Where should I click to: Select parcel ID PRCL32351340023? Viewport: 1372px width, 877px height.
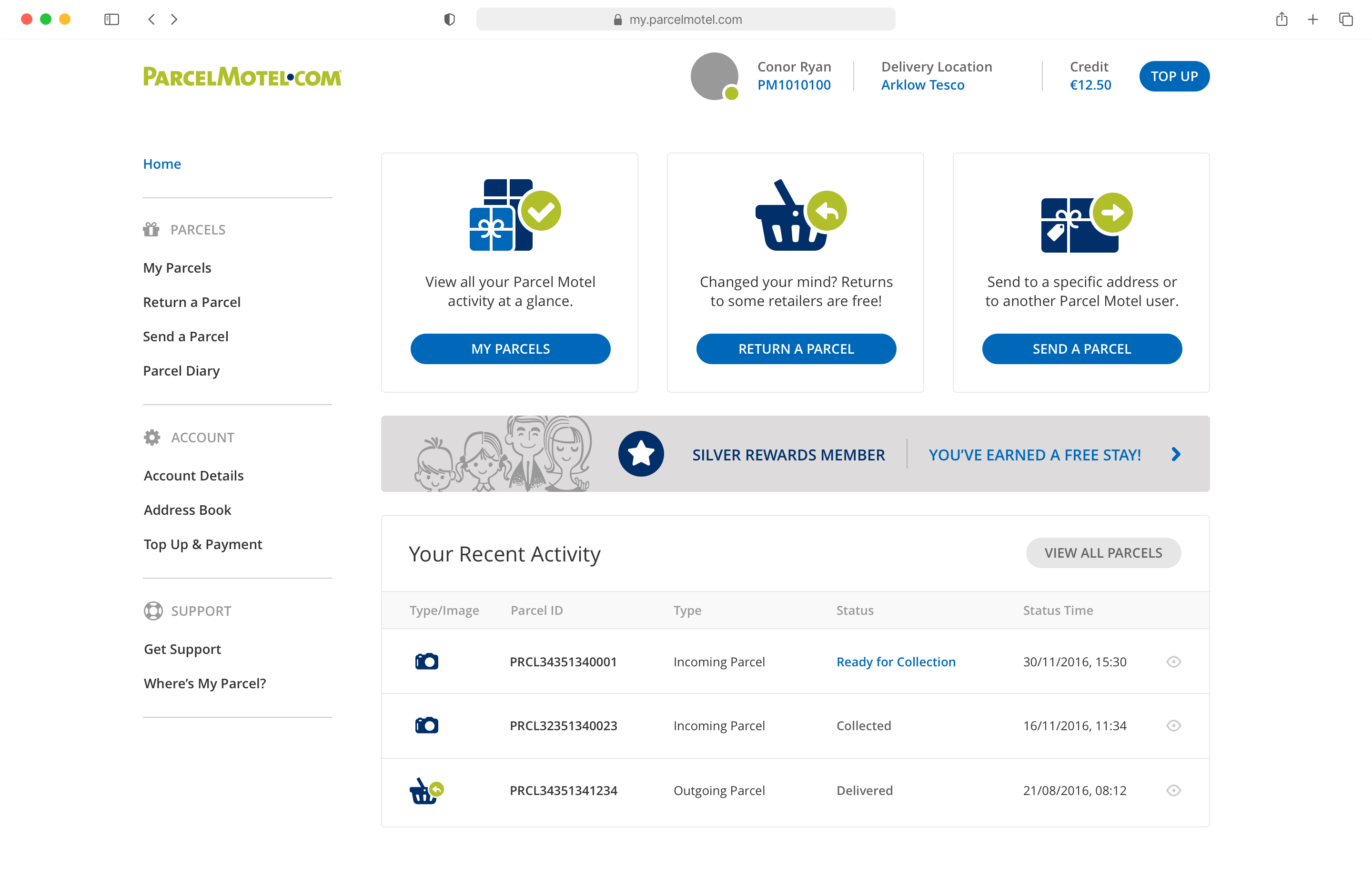click(564, 725)
